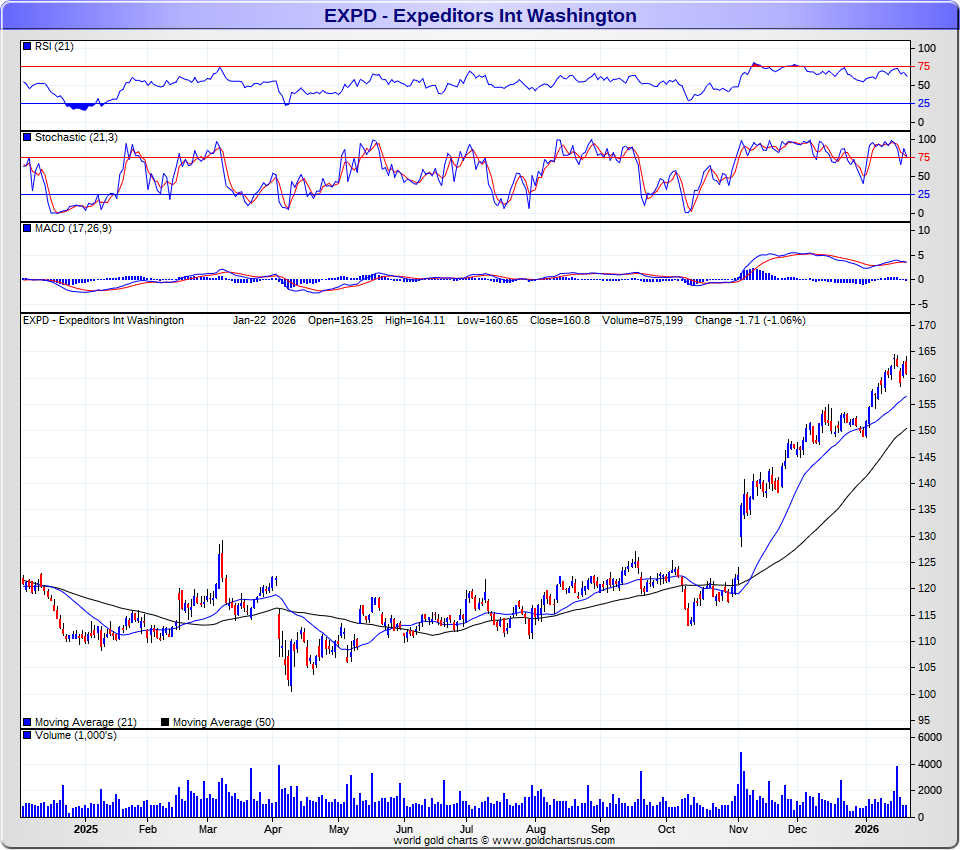Click the 'Moving Average (21)' legend text
Image resolution: width=960 pixels, height=850 pixels.
tap(86, 722)
